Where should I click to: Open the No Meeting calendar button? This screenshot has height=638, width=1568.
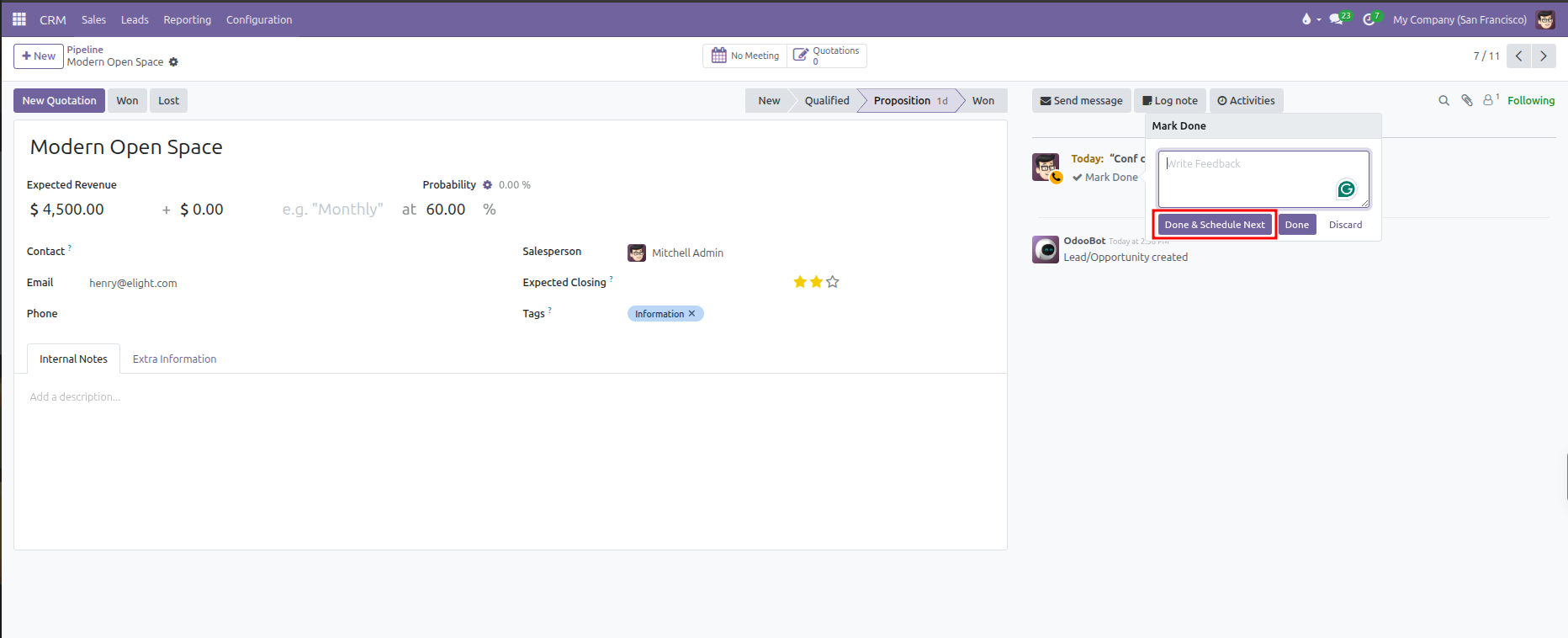coord(745,56)
